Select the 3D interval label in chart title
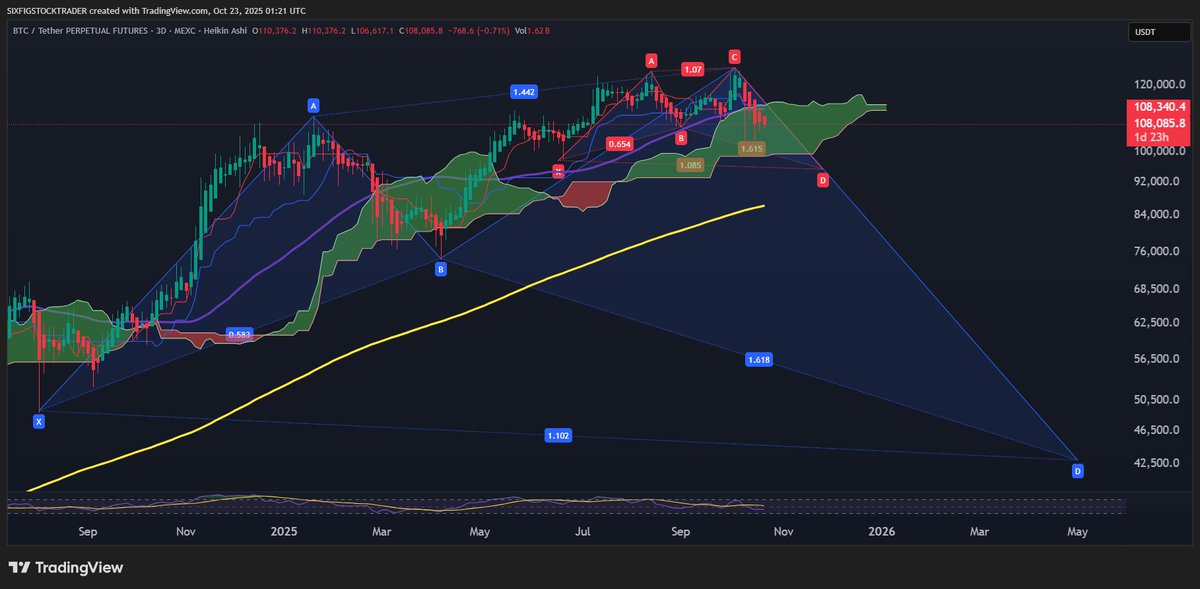1200x589 pixels. coord(159,31)
